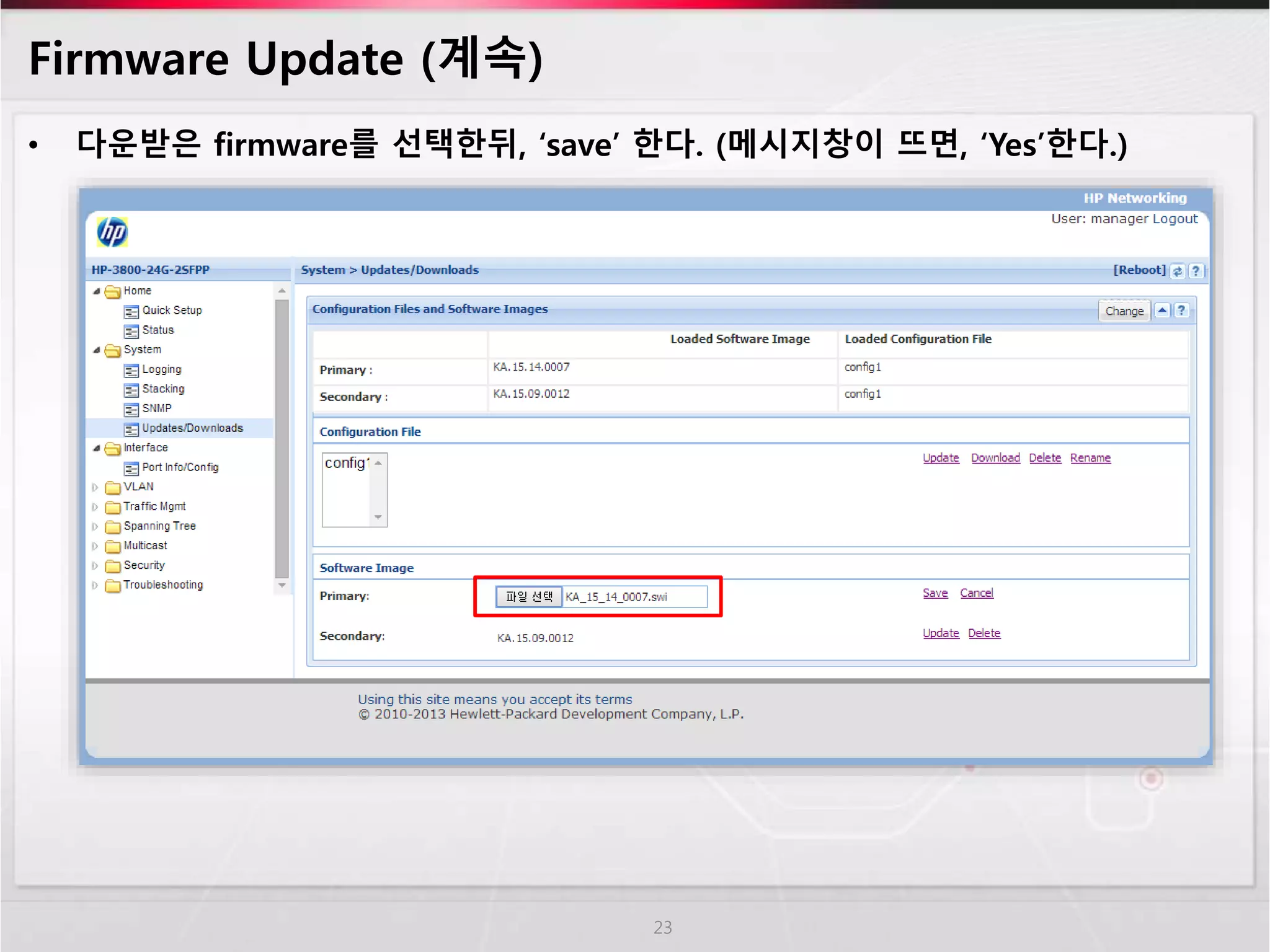This screenshot has height=952, width=1270.
Task: Click the 파일 선택 file chooser button
Action: click(x=529, y=597)
